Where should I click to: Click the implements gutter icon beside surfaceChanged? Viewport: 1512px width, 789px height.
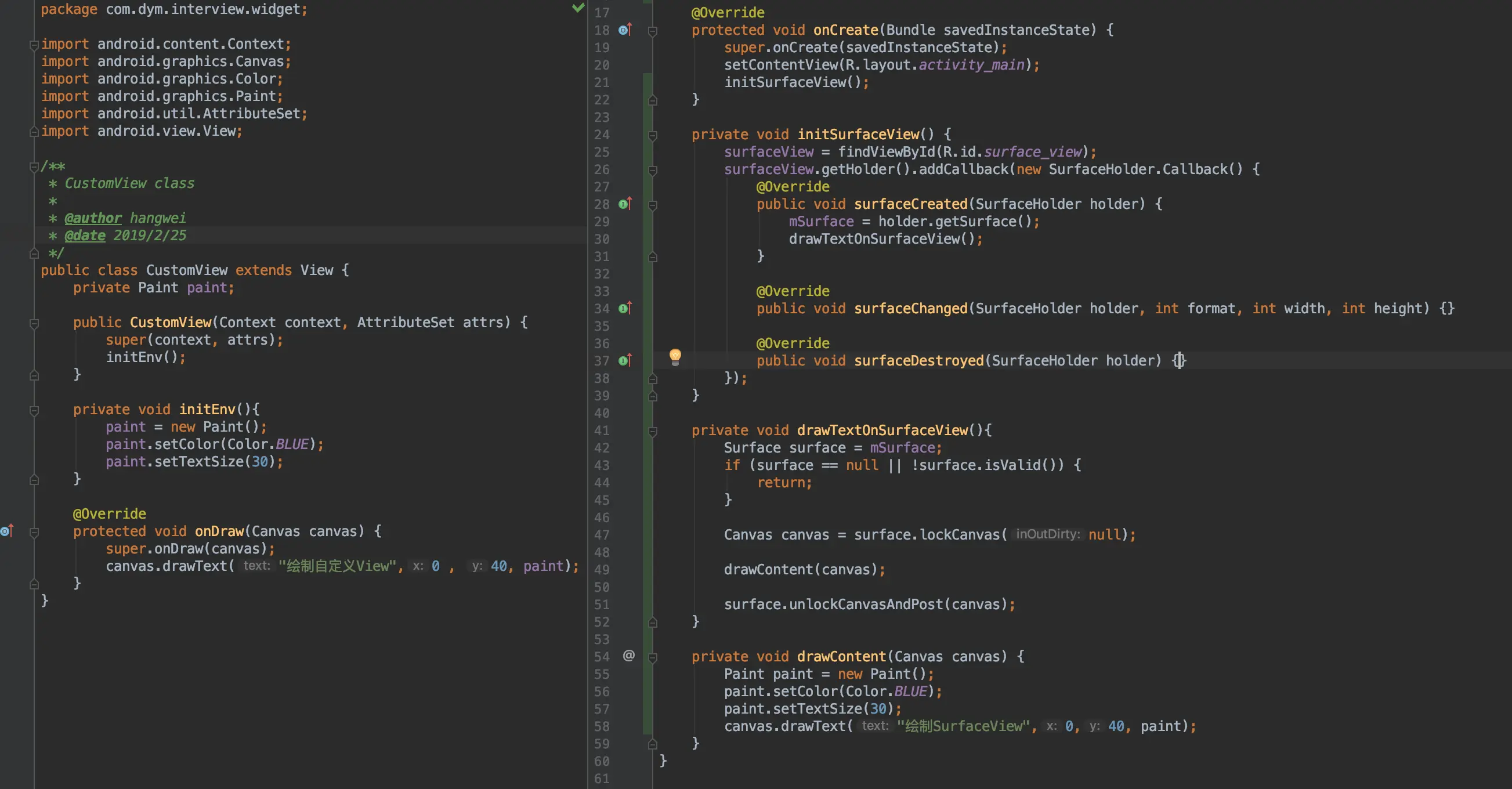[625, 308]
